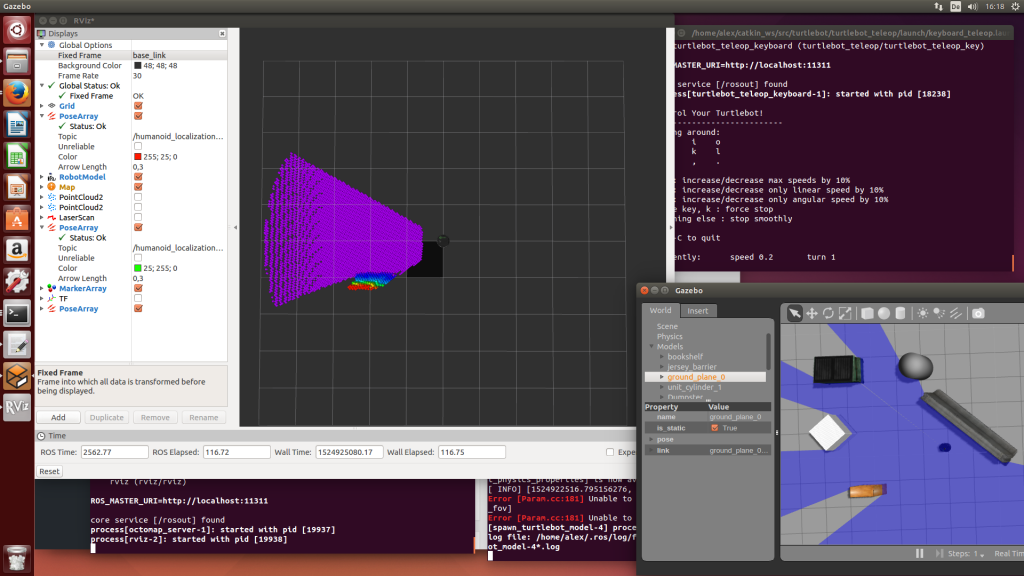Expand the Grid display node

click(x=42, y=106)
